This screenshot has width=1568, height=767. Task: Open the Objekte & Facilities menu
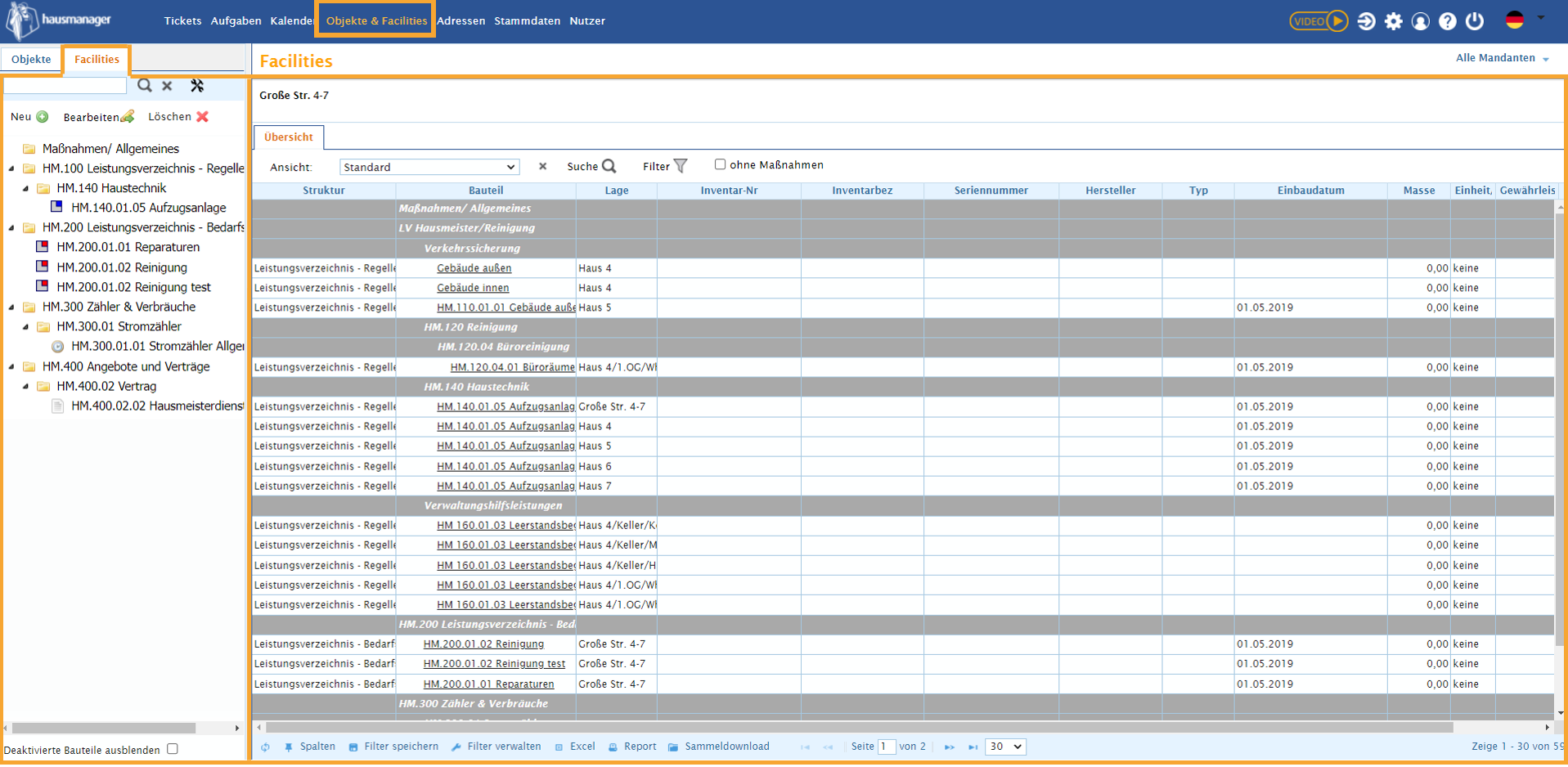[376, 21]
